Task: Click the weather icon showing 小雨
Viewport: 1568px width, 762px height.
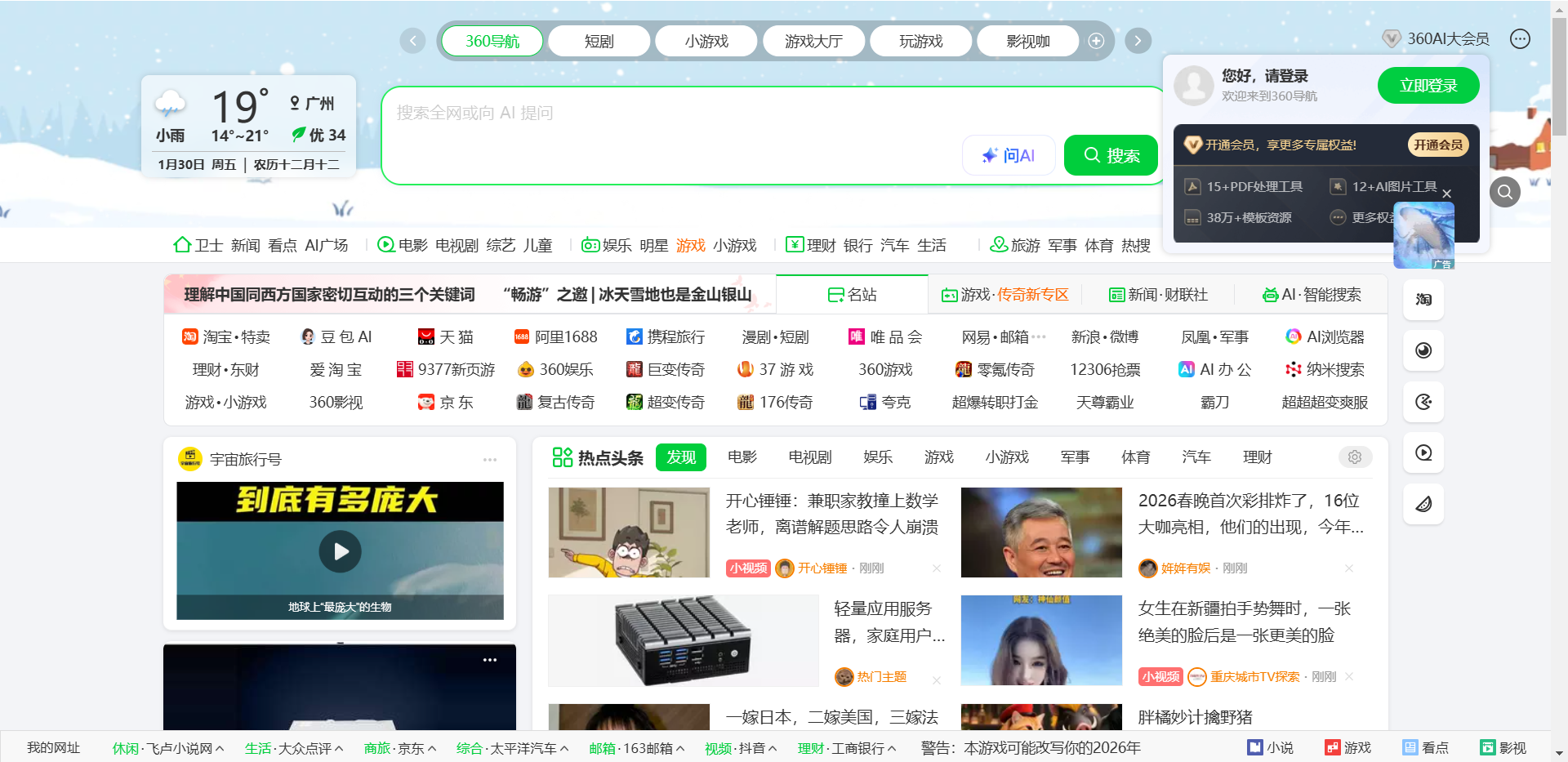Action: [x=170, y=105]
